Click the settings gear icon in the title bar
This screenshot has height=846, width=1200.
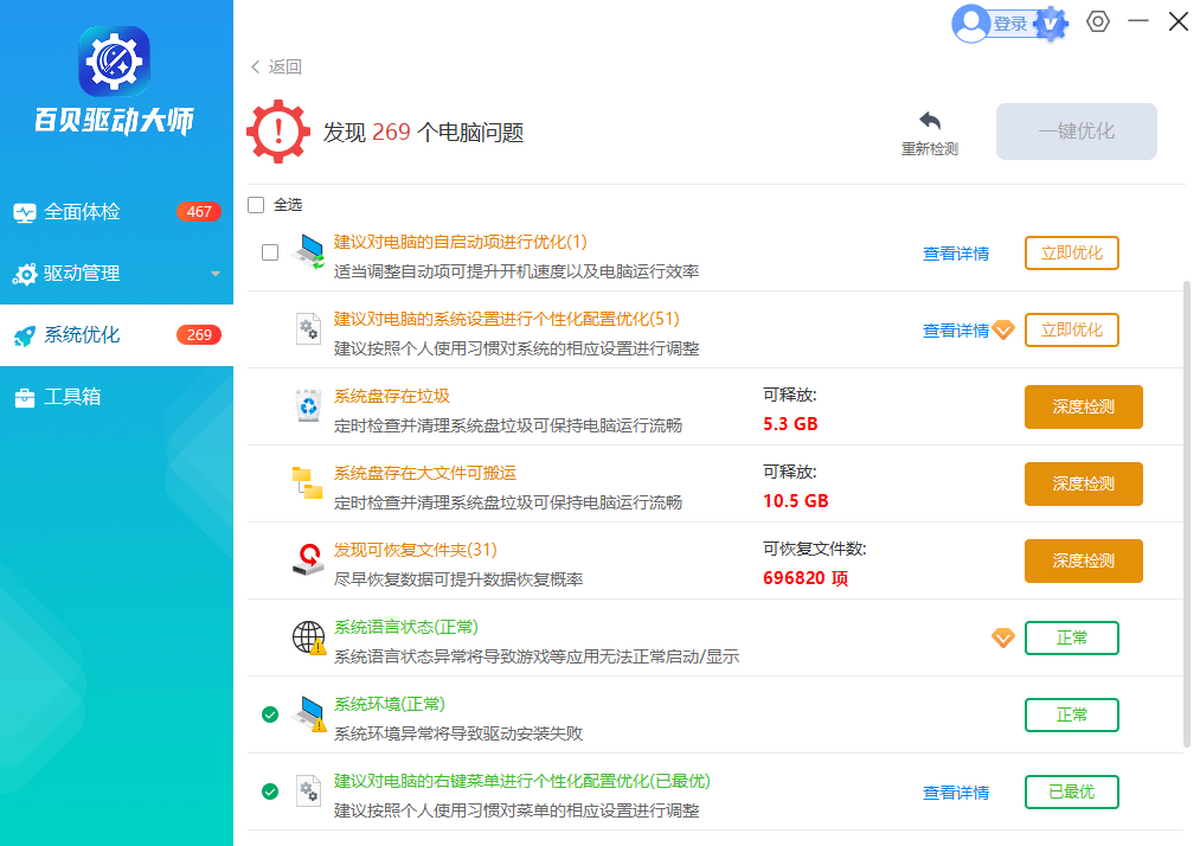tap(1098, 21)
